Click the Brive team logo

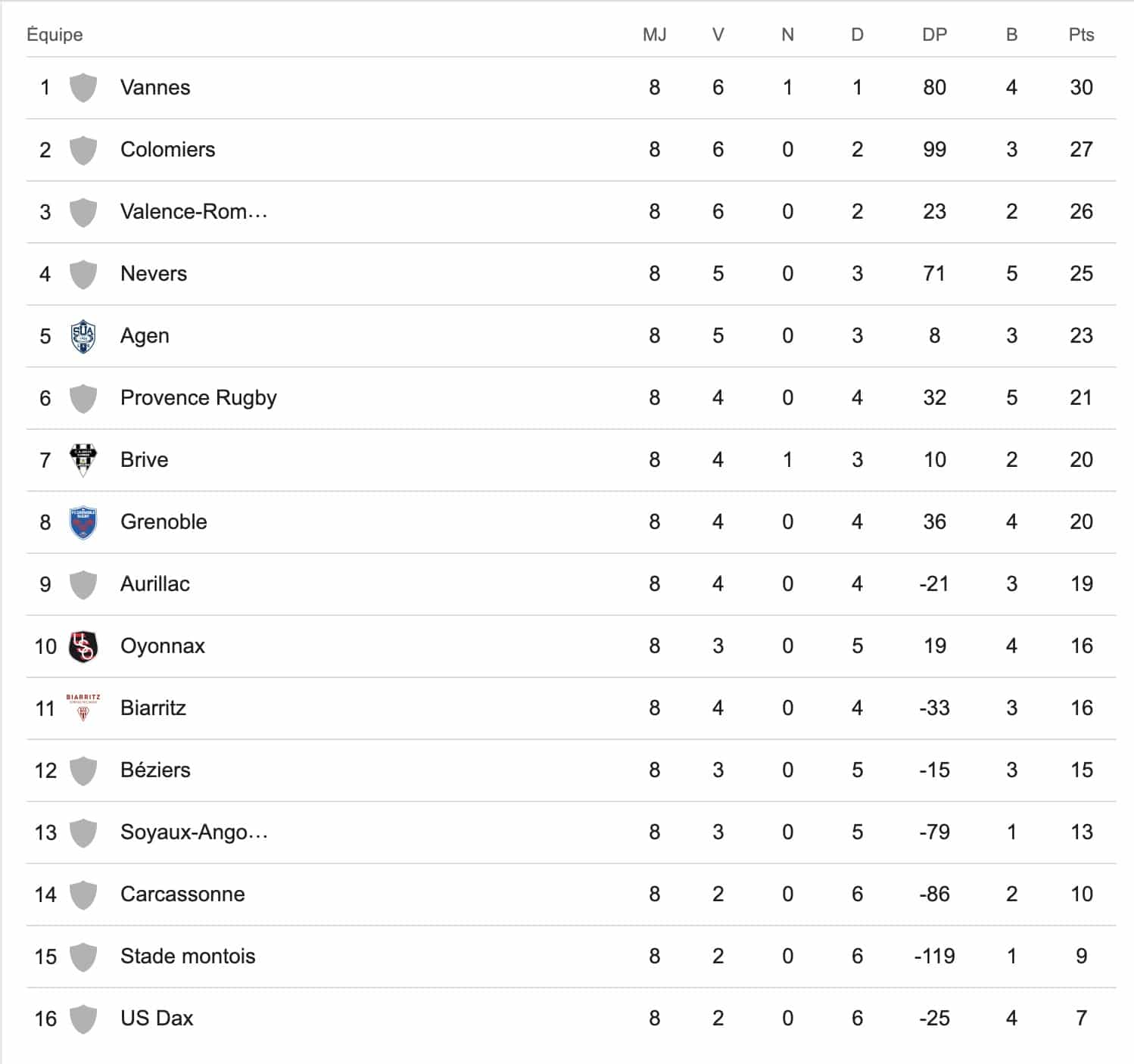coord(83,459)
